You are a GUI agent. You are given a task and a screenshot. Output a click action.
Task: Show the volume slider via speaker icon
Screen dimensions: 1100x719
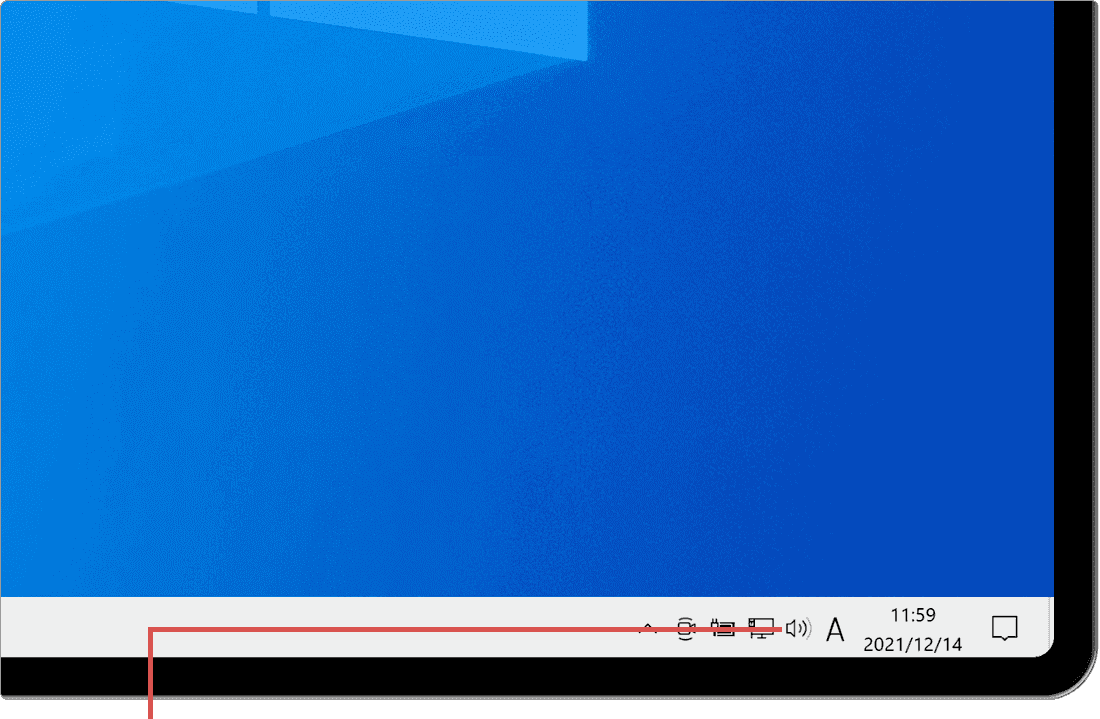tap(798, 629)
